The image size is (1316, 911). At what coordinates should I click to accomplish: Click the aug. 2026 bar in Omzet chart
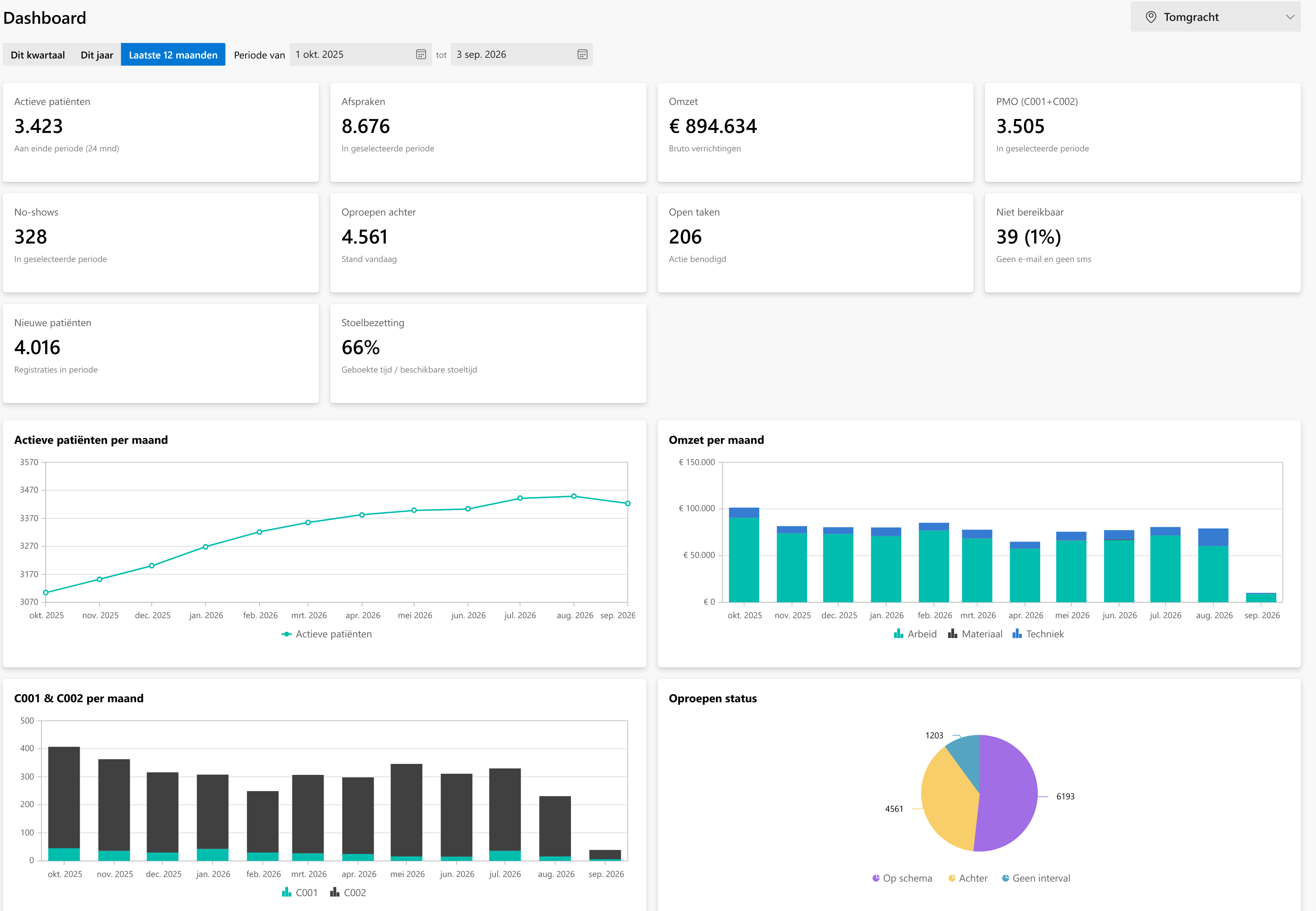1213,565
